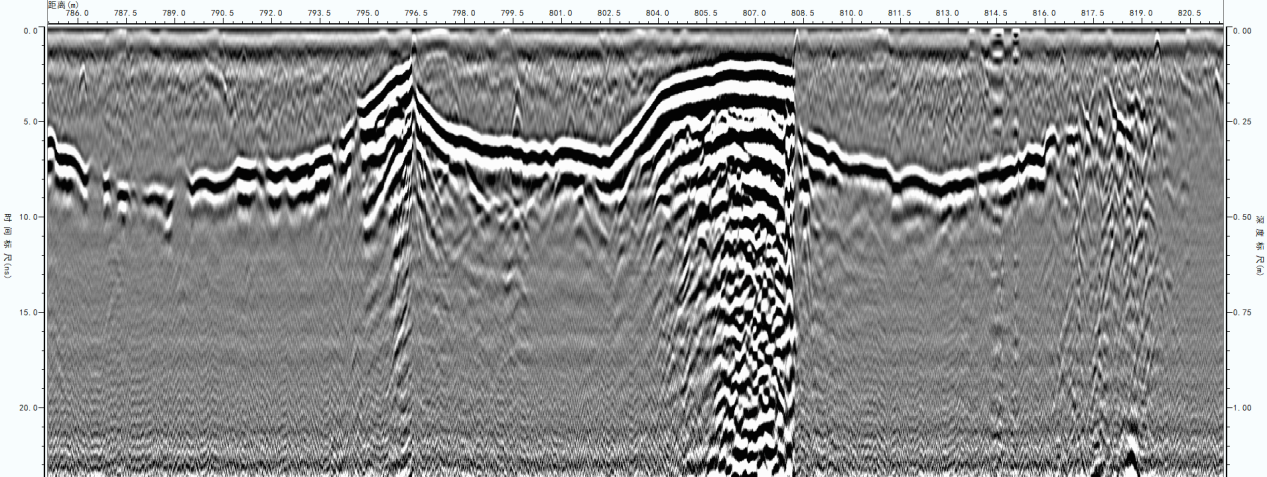Click the 796.5 mark on distance axis

point(416,14)
